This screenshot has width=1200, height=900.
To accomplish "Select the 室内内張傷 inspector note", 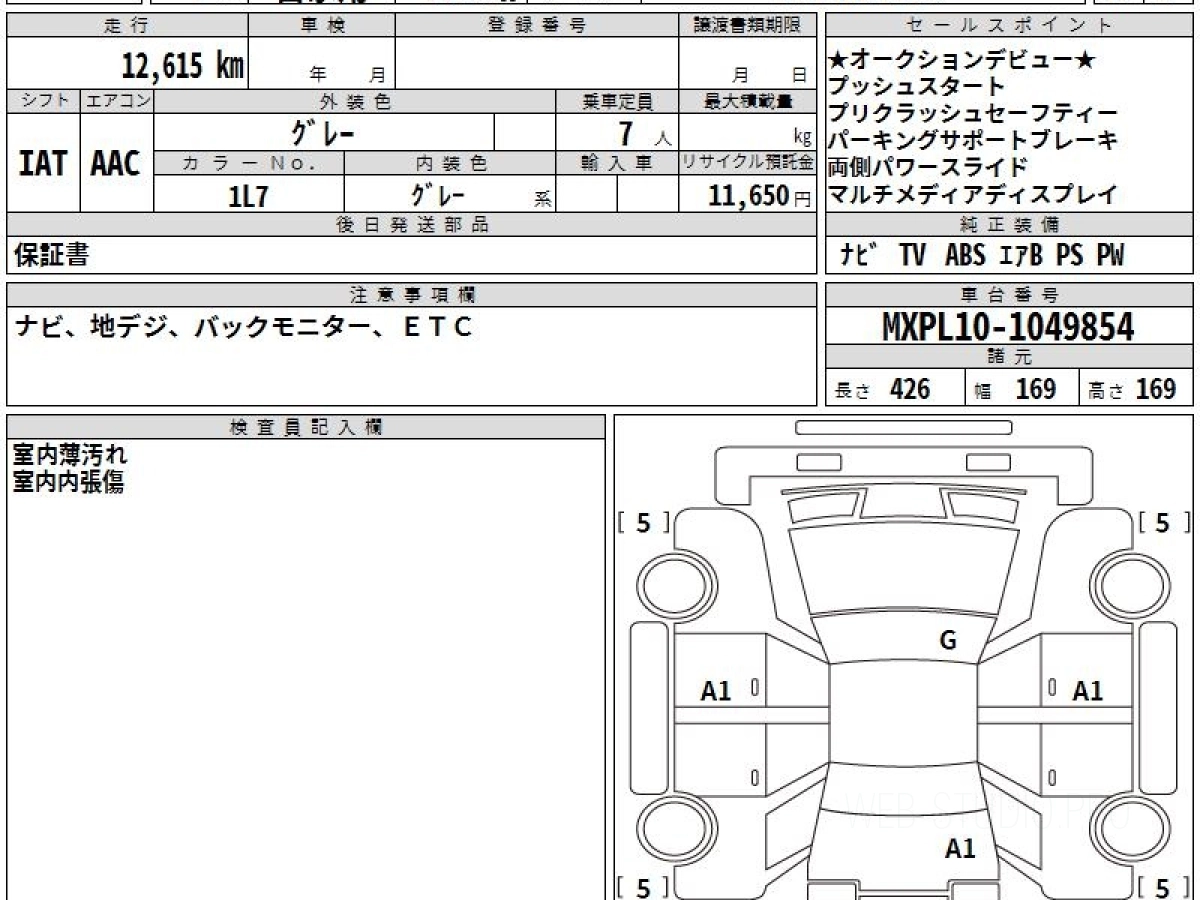I will point(68,482).
